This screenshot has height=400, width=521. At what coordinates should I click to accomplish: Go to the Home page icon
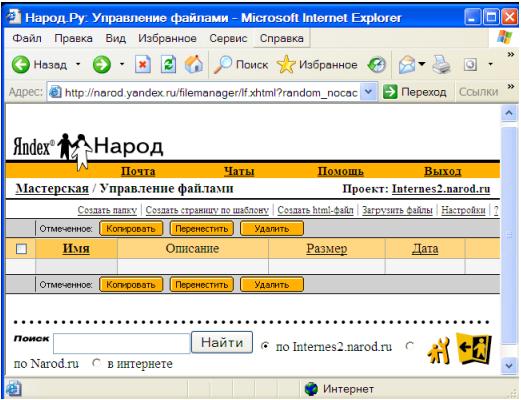coord(194,64)
